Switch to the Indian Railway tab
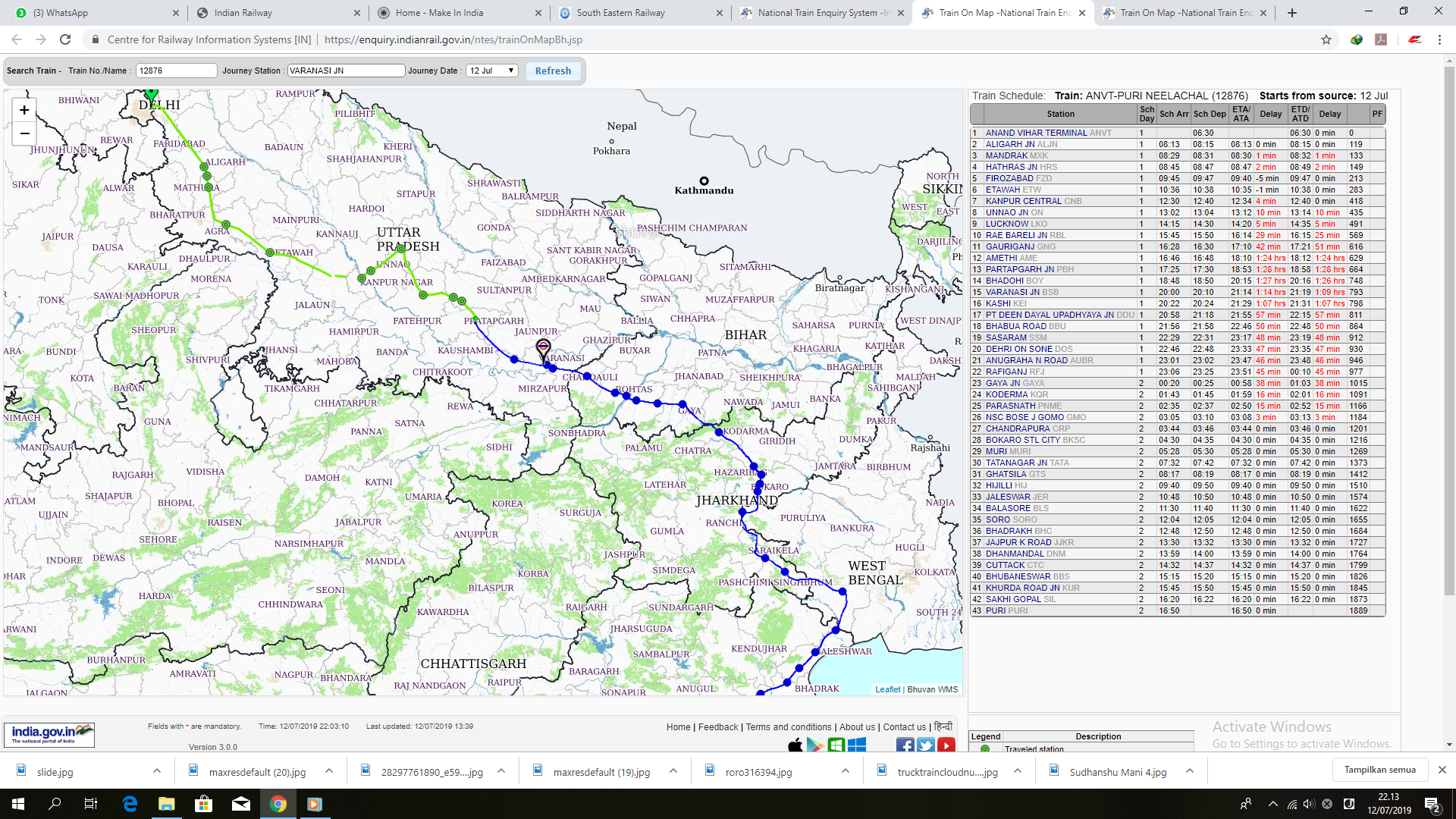Viewport: 1456px width, 819px height. click(243, 13)
